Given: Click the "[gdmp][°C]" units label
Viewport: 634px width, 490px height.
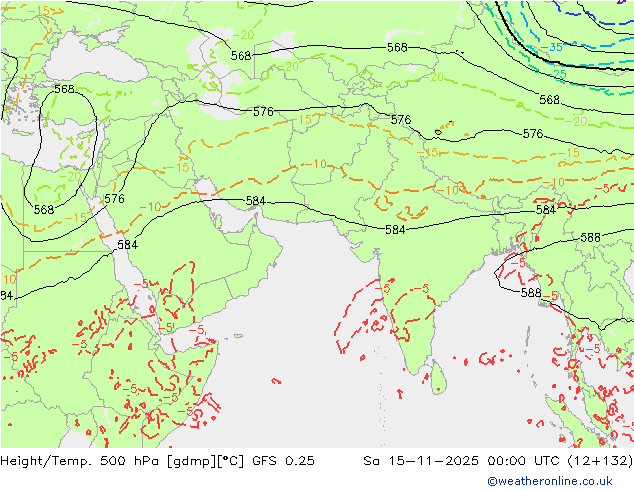Looking at the screenshot, I should (x=205, y=460).
